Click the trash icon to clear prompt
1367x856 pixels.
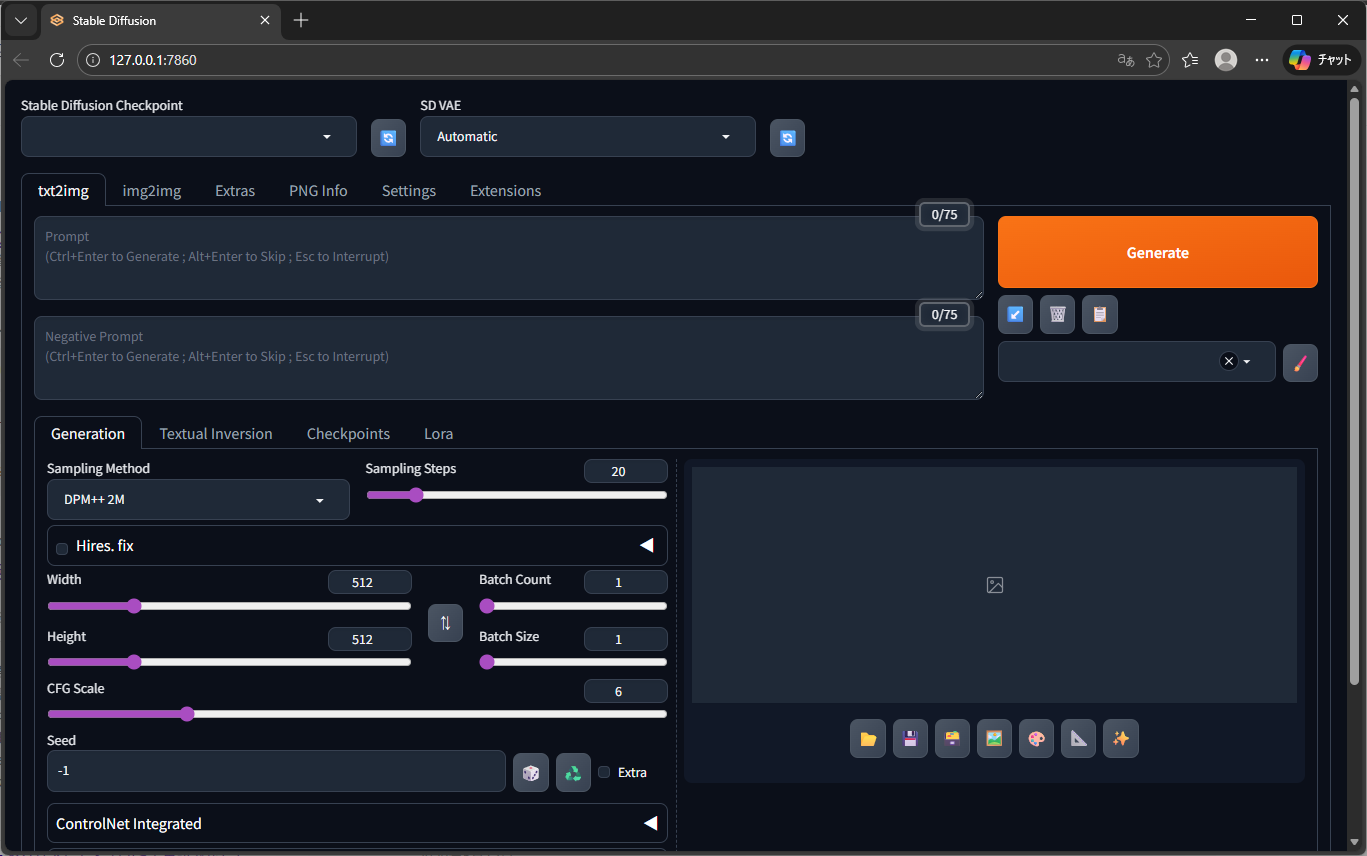1057,315
